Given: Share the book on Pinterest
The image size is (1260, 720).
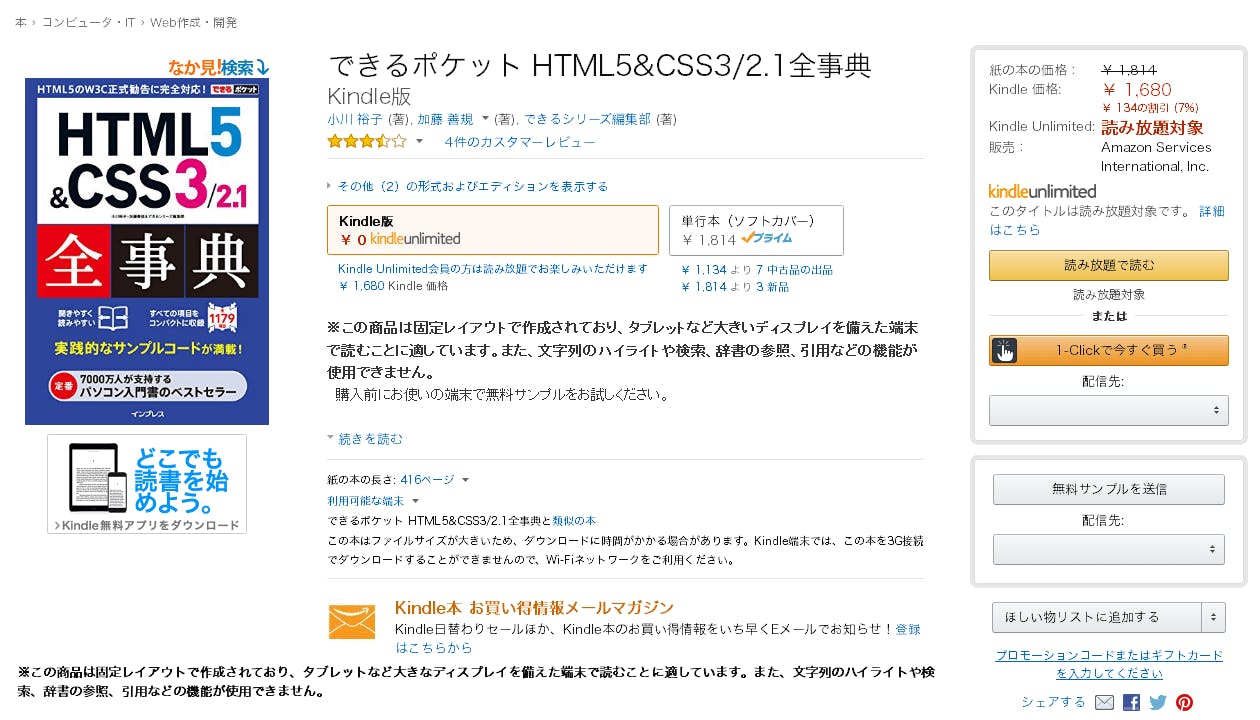Looking at the screenshot, I should pyautogui.click(x=1185, y=702).
